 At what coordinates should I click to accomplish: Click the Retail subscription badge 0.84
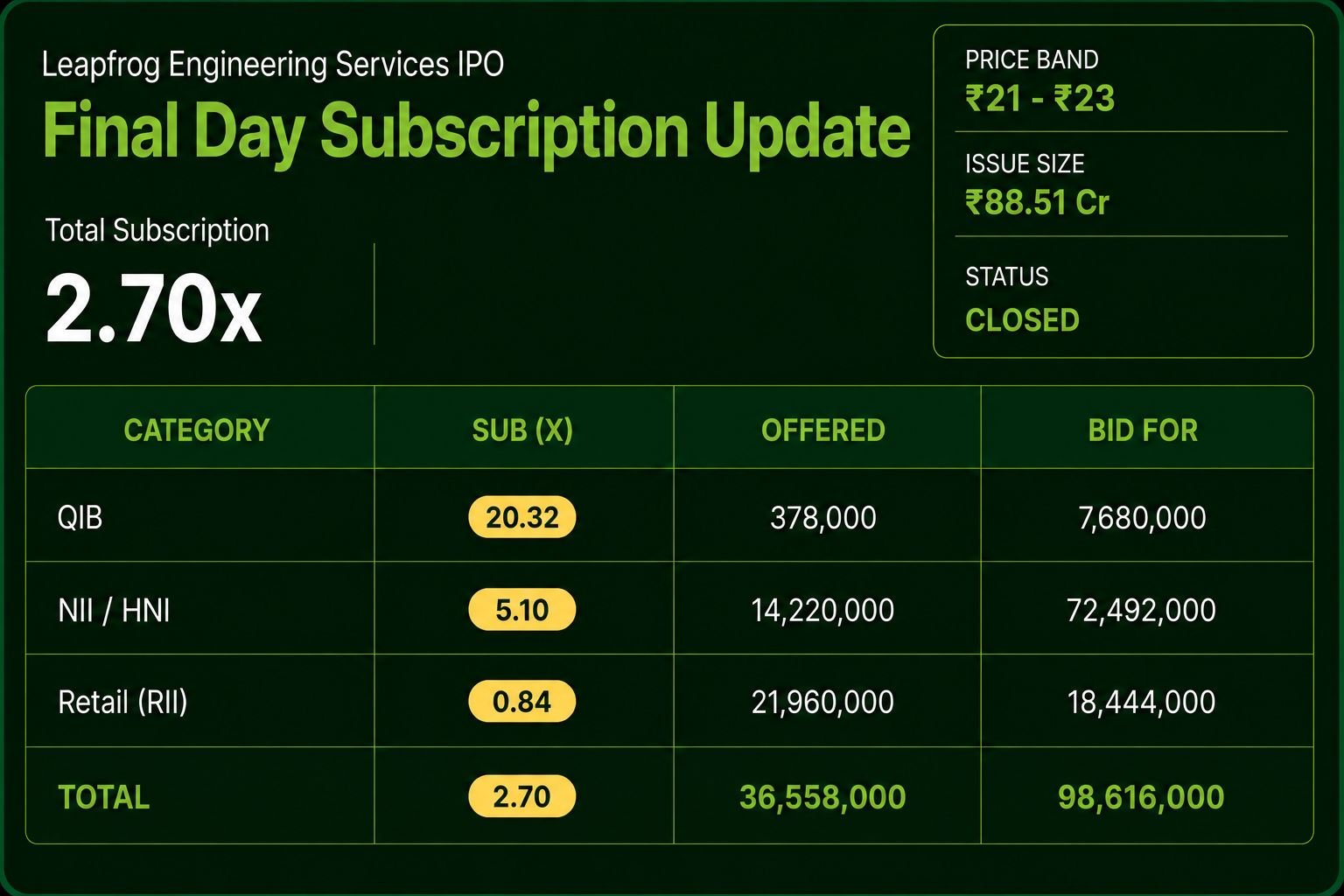point(522,702)
